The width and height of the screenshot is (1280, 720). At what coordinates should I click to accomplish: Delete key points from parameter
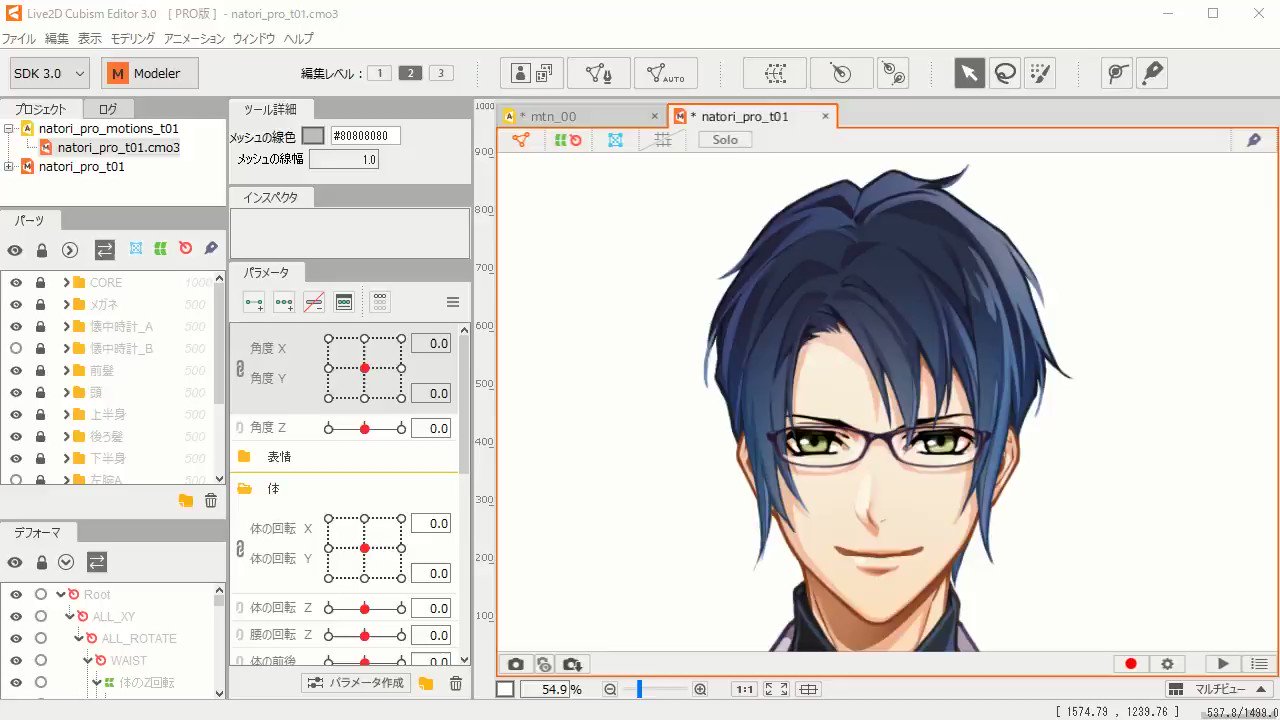pos(314,302)
